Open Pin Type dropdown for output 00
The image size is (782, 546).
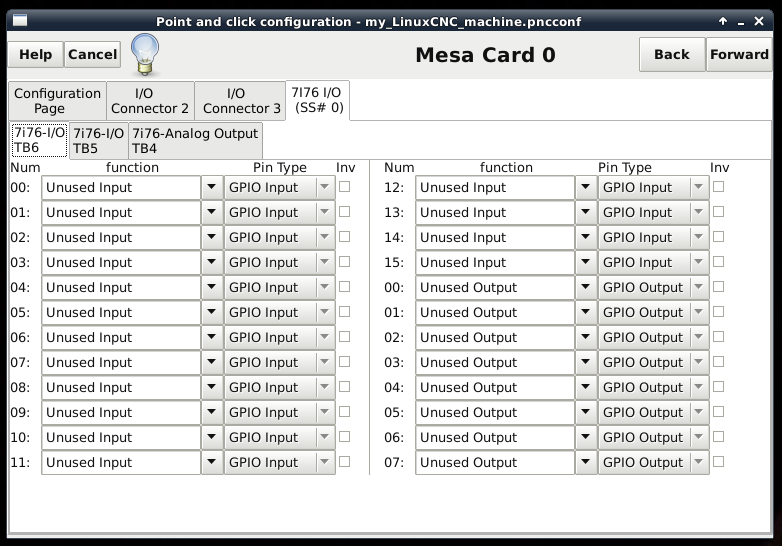653,288
